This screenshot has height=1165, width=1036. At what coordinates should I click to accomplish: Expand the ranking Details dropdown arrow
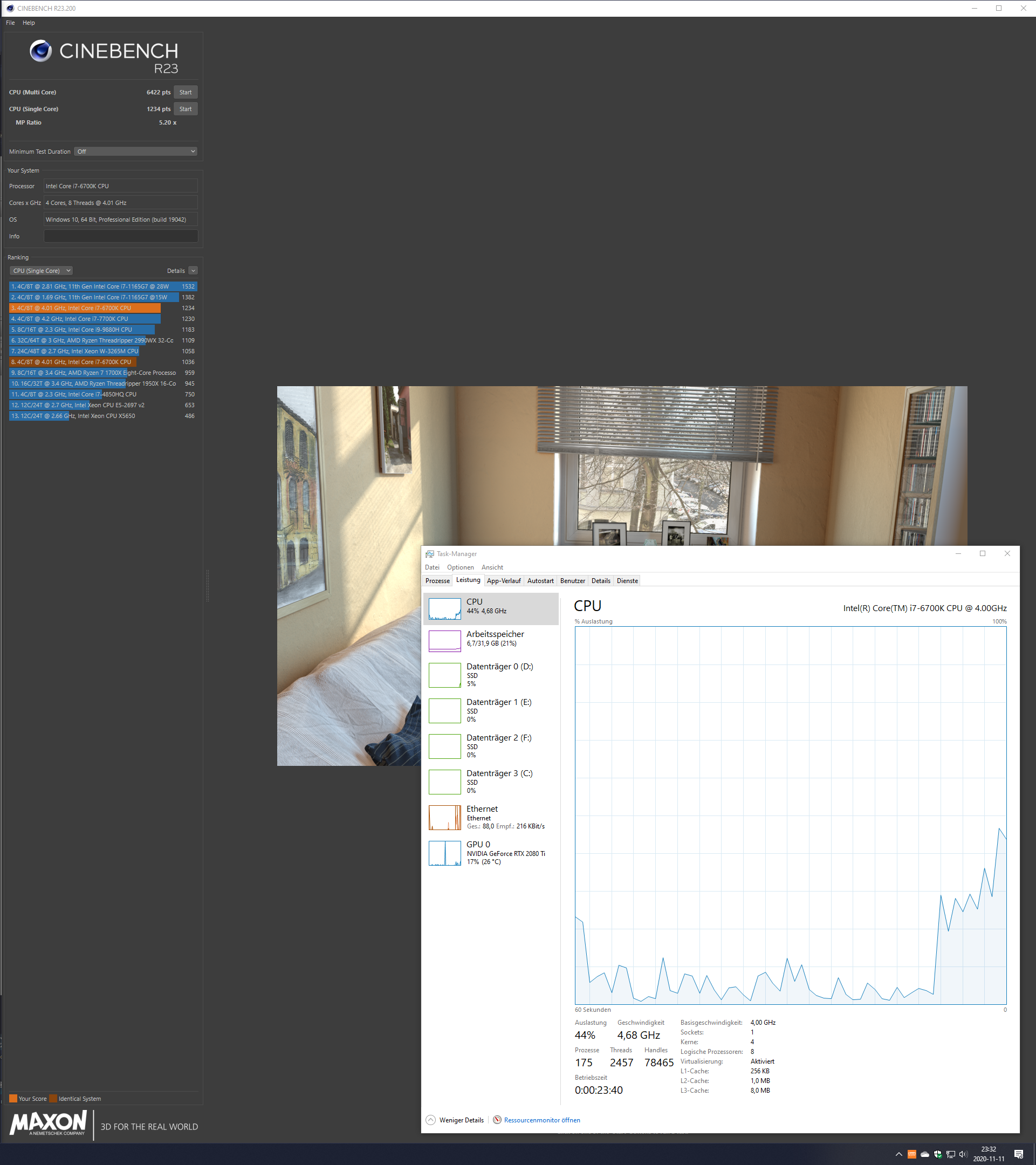[x=193, y=271]
